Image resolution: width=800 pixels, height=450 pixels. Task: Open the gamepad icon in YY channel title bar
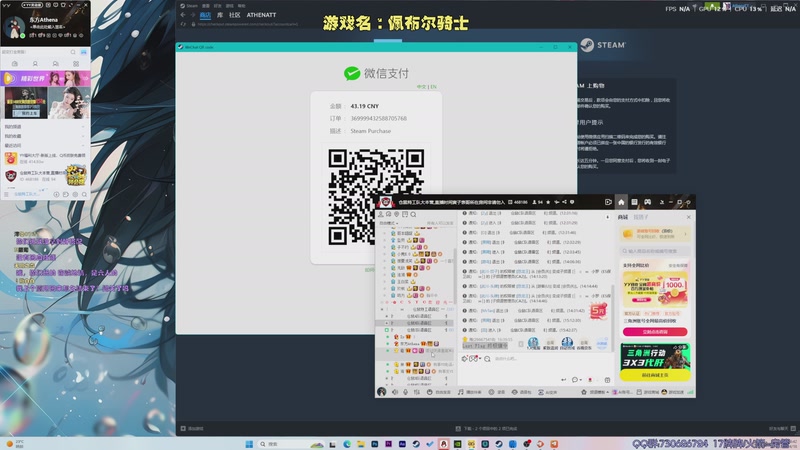(647, 202)
